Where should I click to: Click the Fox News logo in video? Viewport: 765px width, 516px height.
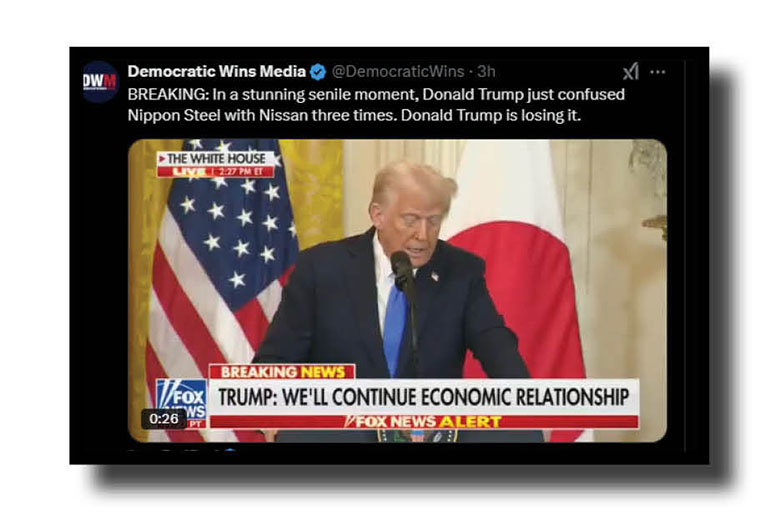tap(181, 403)
